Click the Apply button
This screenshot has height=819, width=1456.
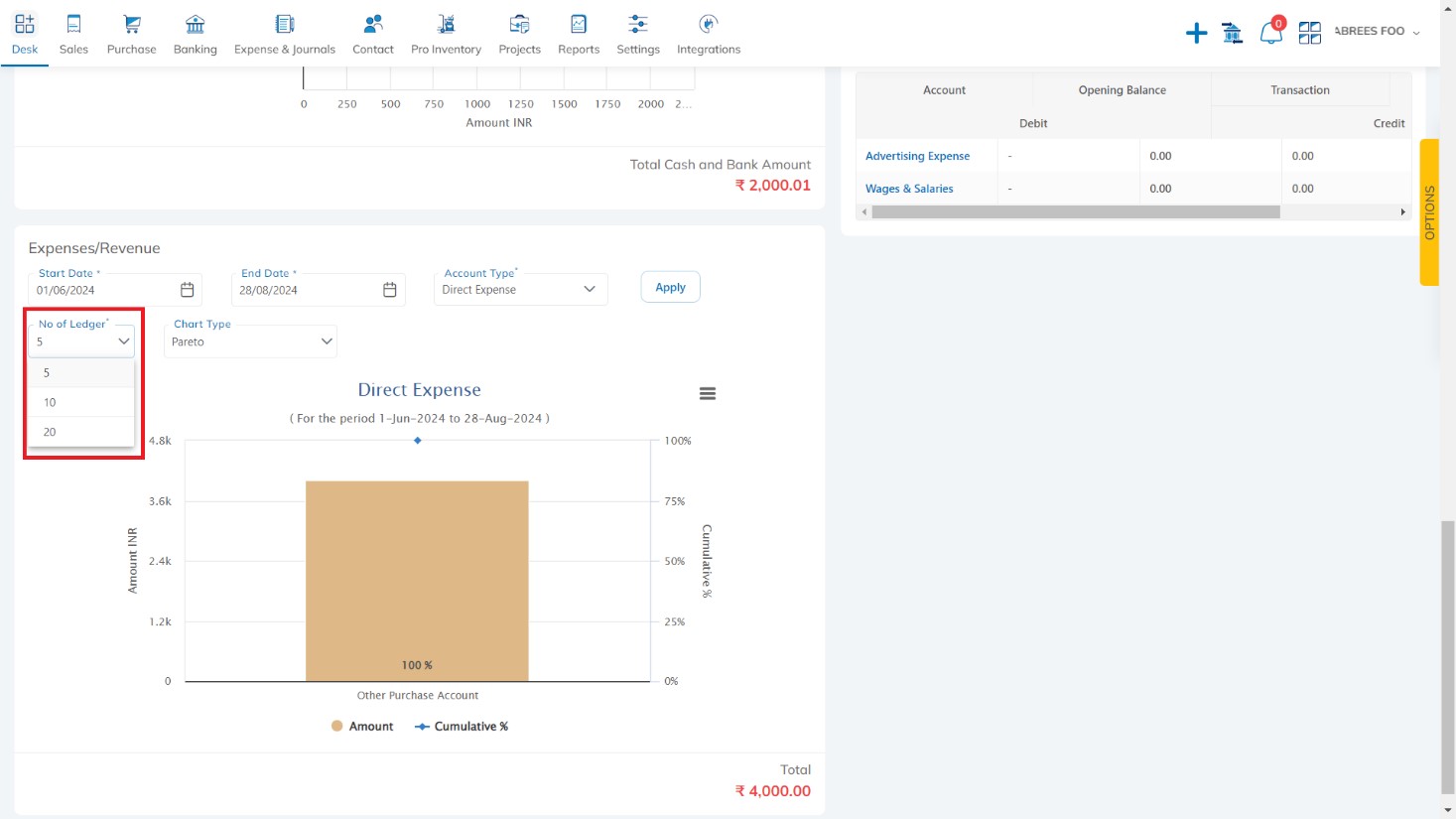click(x=670, y=287)
